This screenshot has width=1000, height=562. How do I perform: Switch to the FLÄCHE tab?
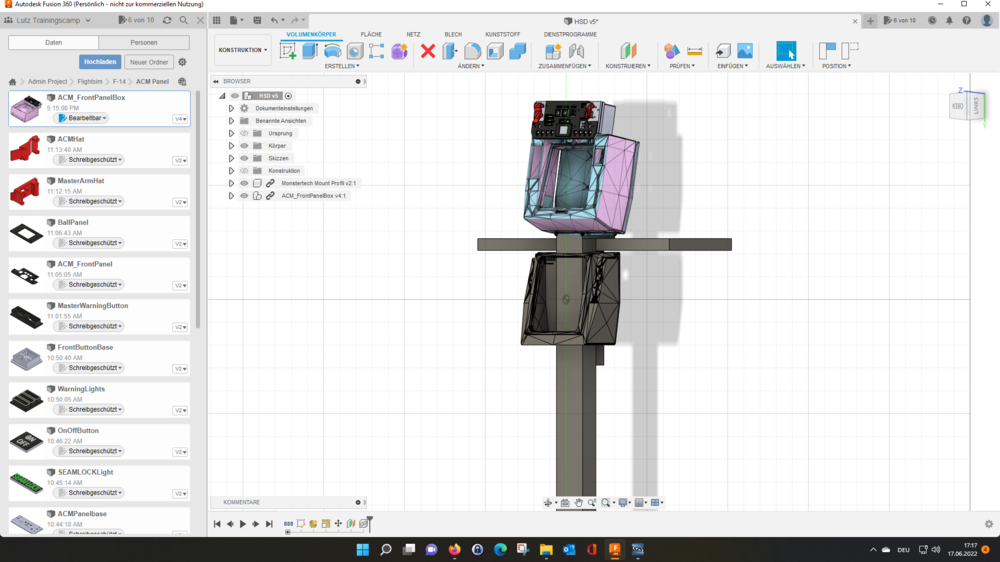tap(371, 34)
